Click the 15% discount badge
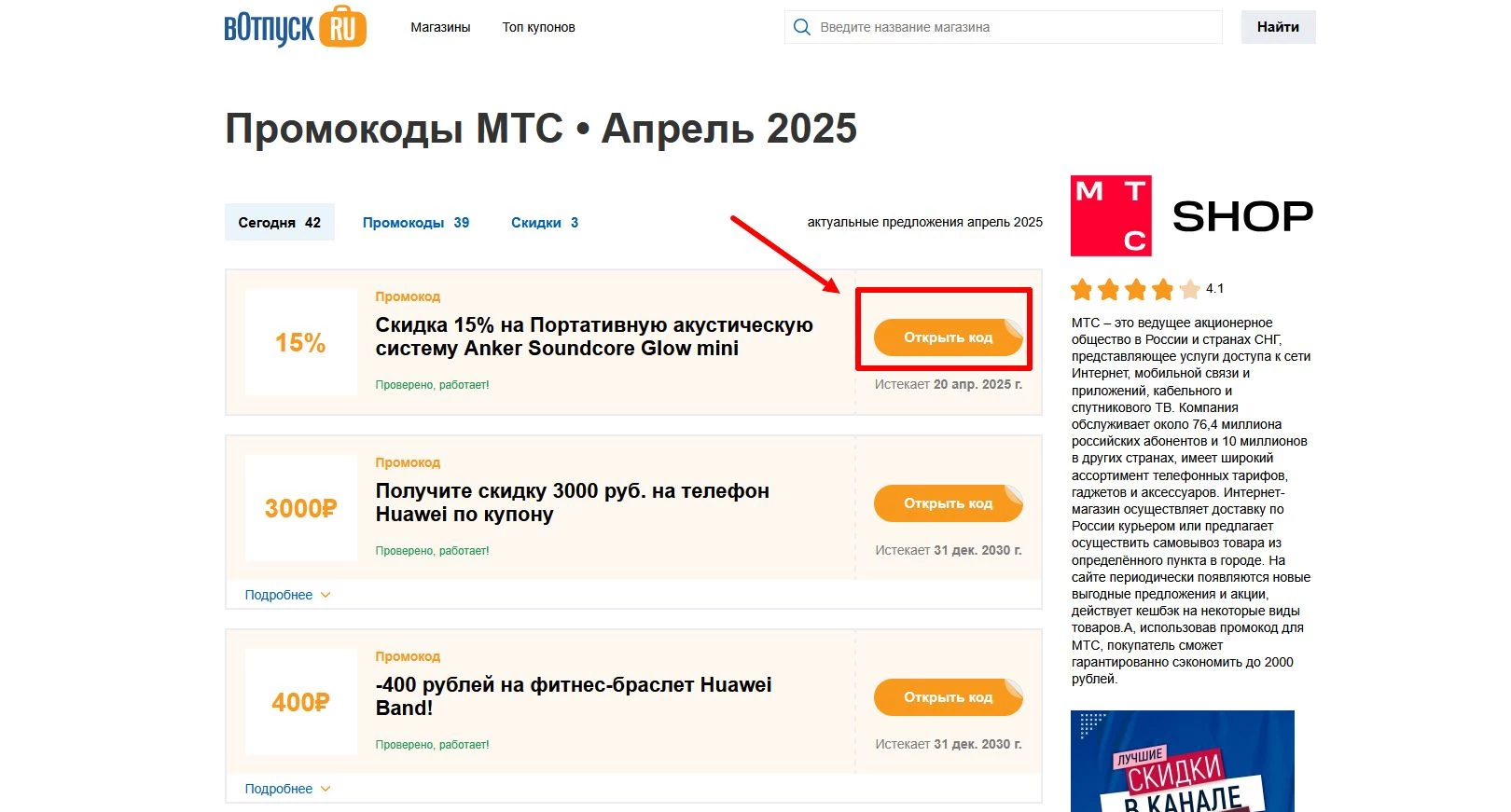The width and height of the screenshot is (1511, 812). point(300,342)
